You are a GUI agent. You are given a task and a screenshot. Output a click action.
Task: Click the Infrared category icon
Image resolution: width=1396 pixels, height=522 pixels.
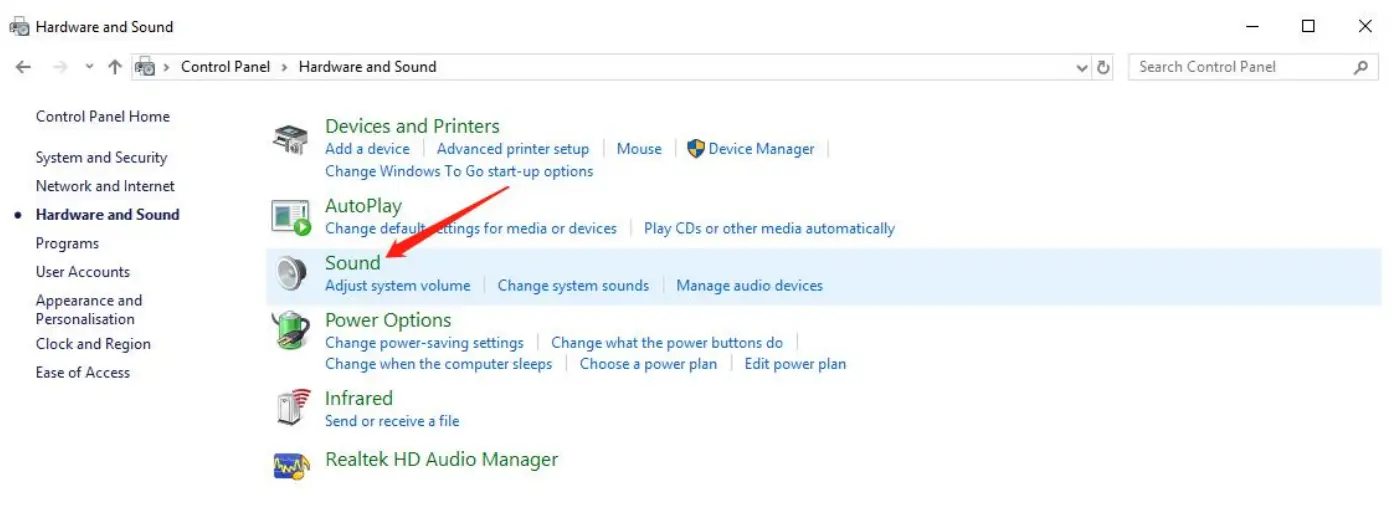(x=291, y=408)
